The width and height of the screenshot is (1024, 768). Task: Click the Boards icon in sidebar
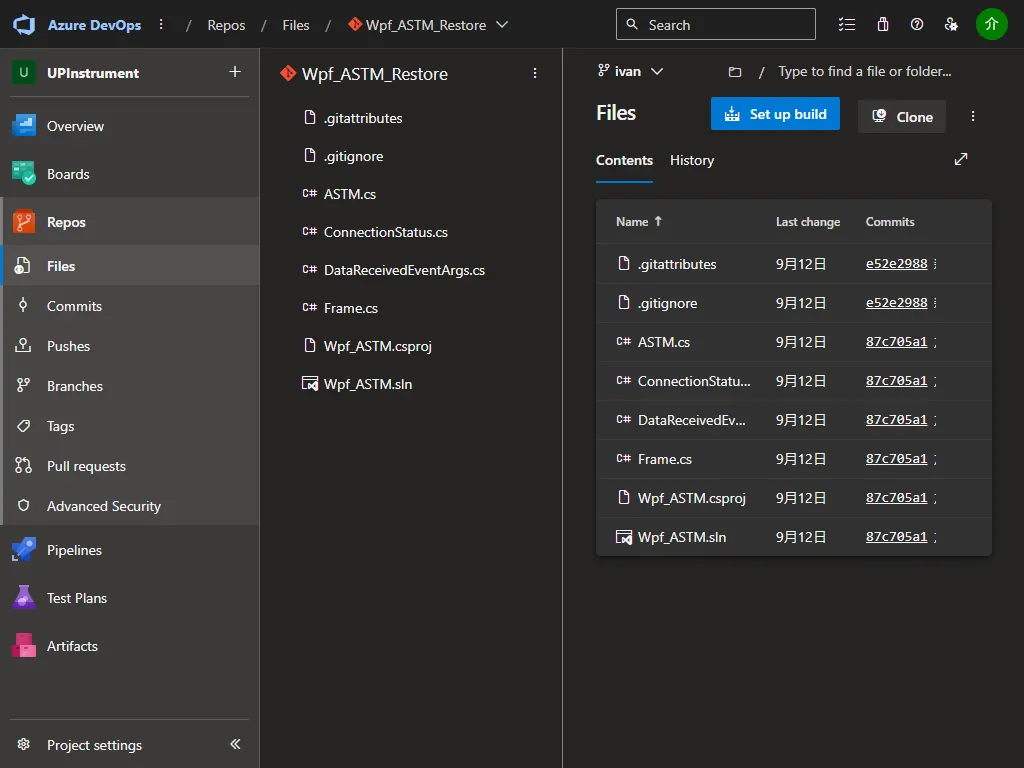click(24, 174)
